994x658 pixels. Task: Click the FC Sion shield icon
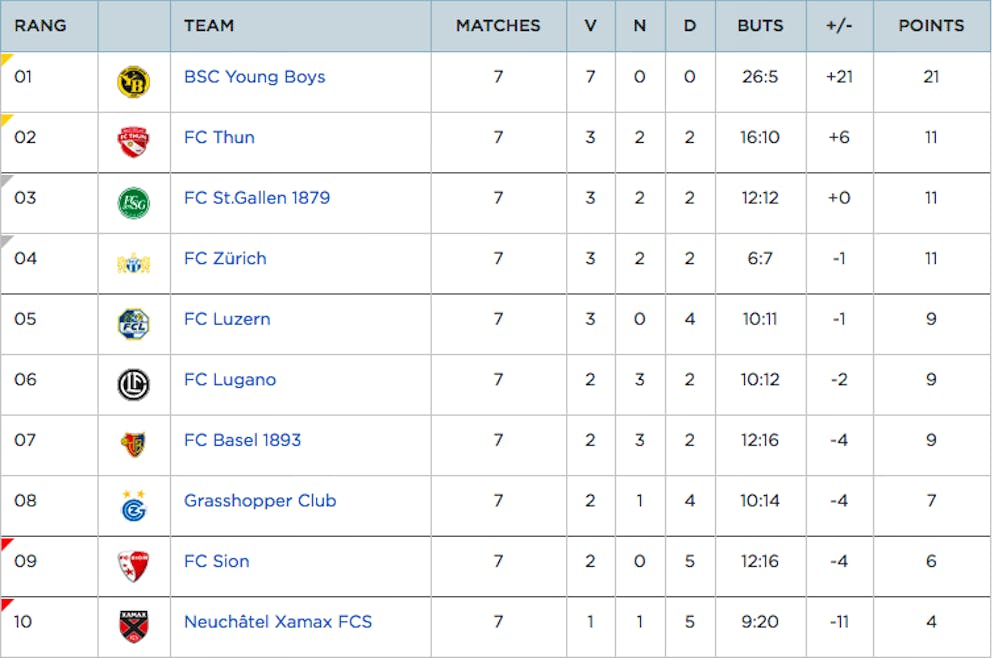[x=134, y=566]
